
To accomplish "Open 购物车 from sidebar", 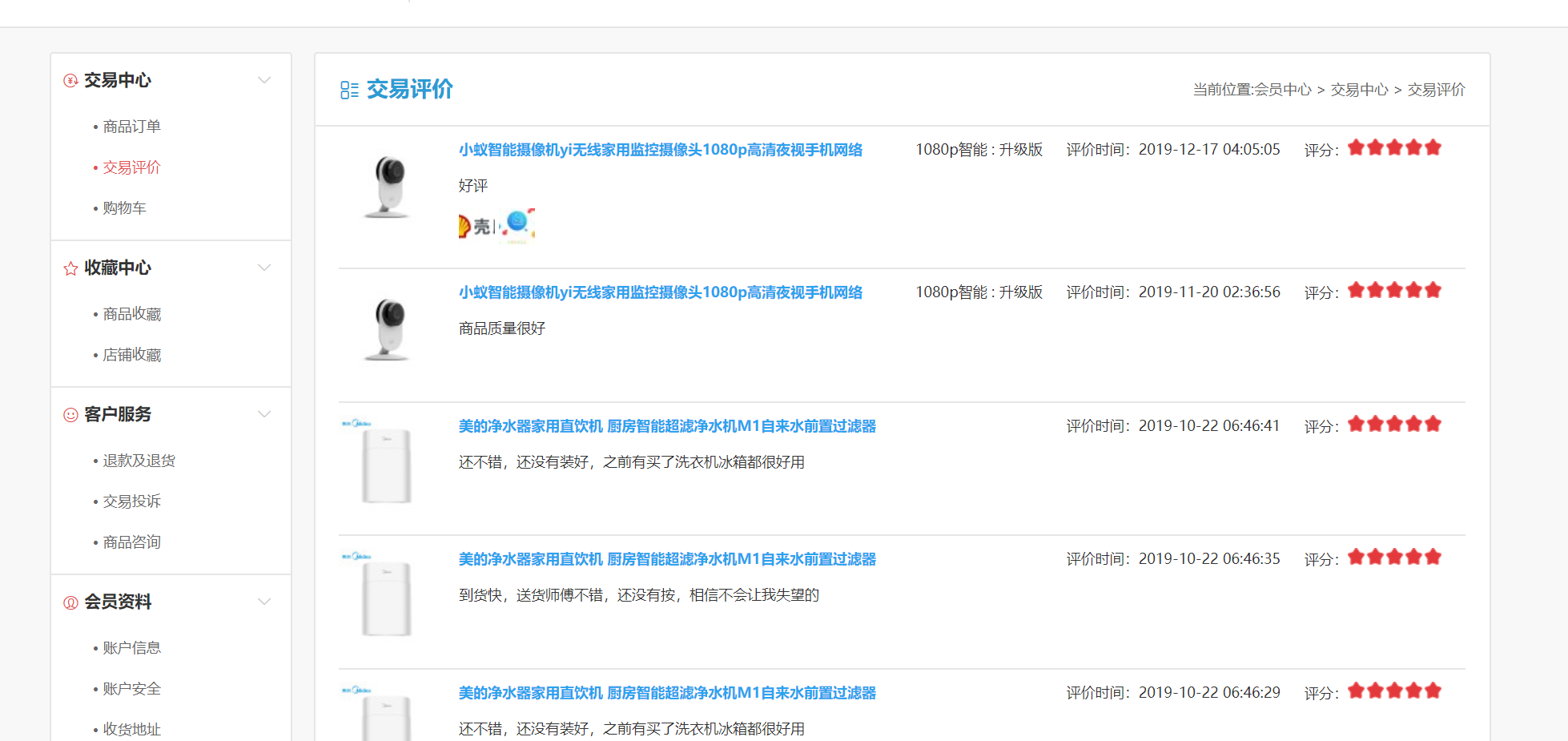I will click(x=125, y=208).
